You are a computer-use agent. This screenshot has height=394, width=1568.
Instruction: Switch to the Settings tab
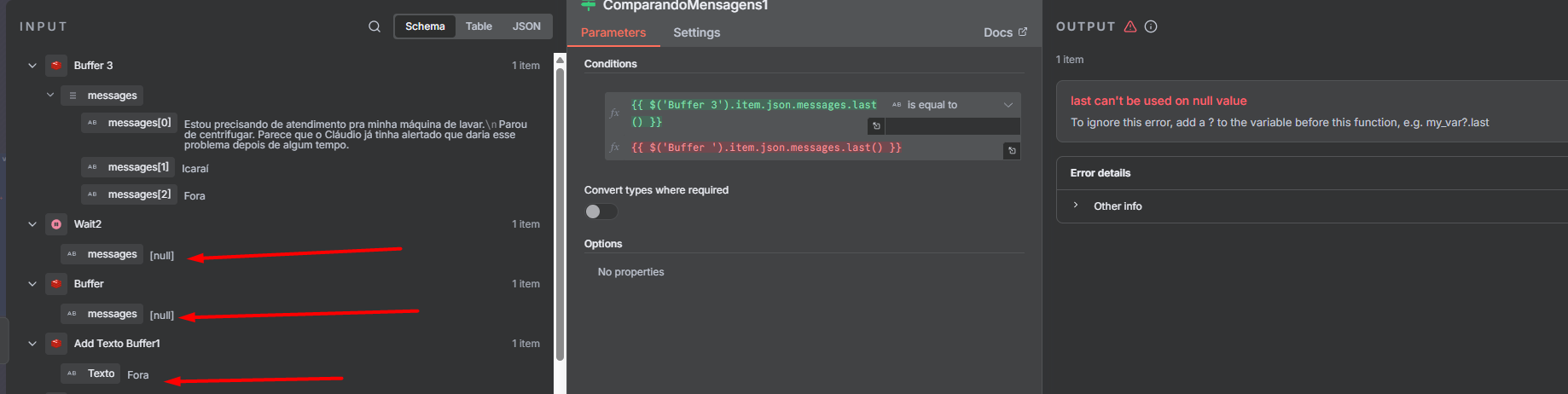[696, 32]
